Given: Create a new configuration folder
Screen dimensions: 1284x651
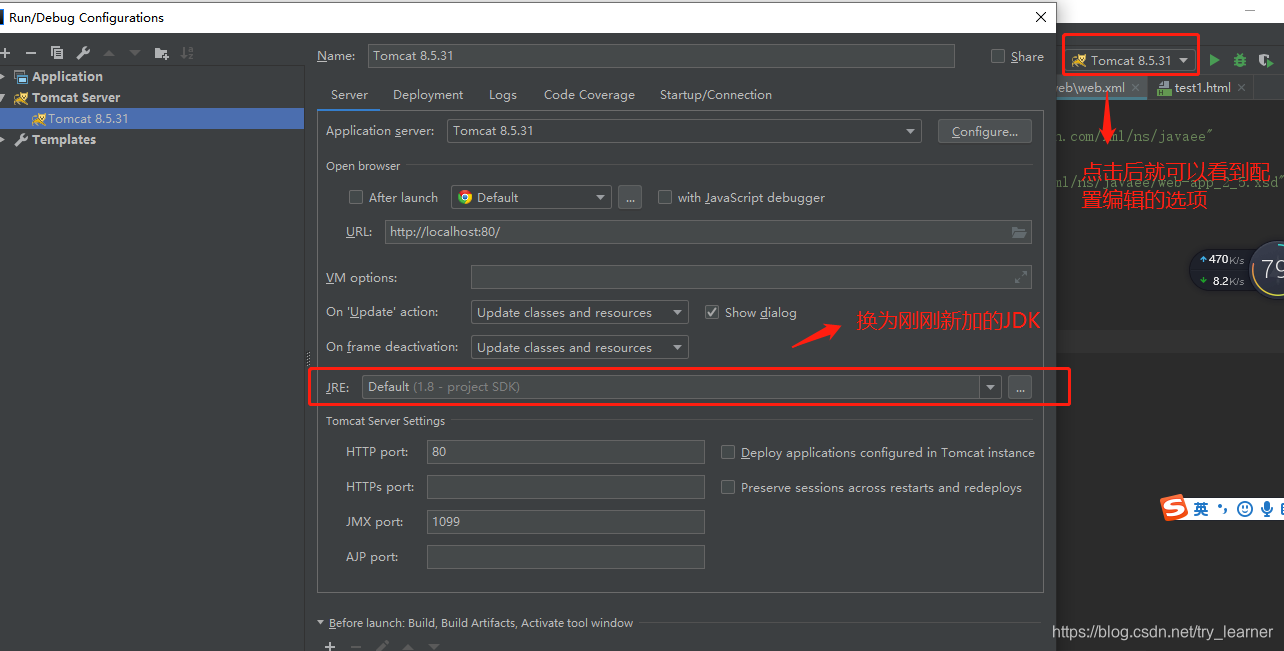Looking at the screenshot, I should (162, 53).
